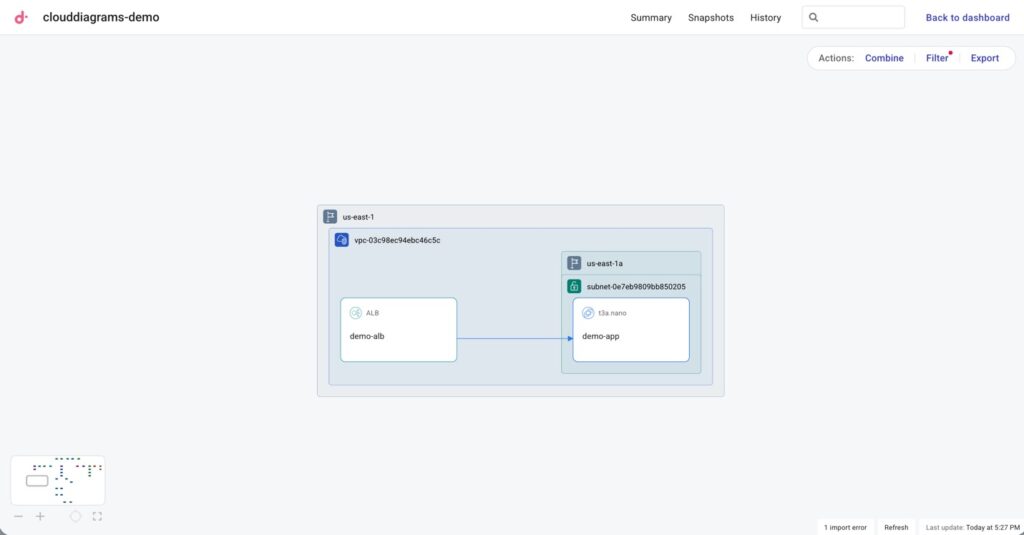Click the VPC cloud icon
Screen dimensions: 1024x535
tap(342, 240)
